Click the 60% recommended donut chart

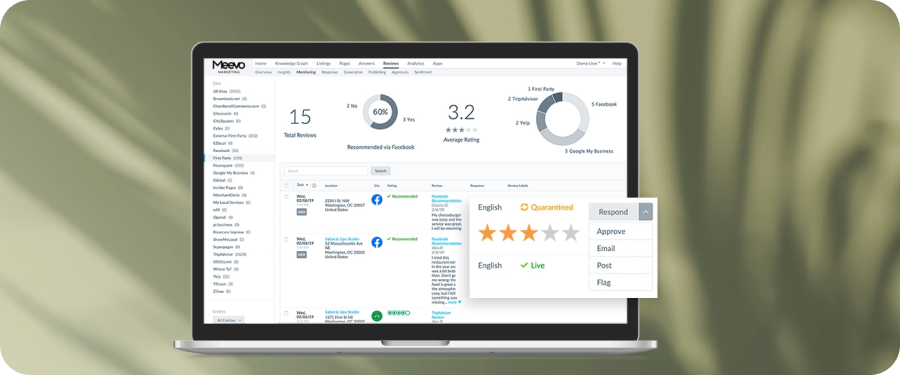pos(380,112)
